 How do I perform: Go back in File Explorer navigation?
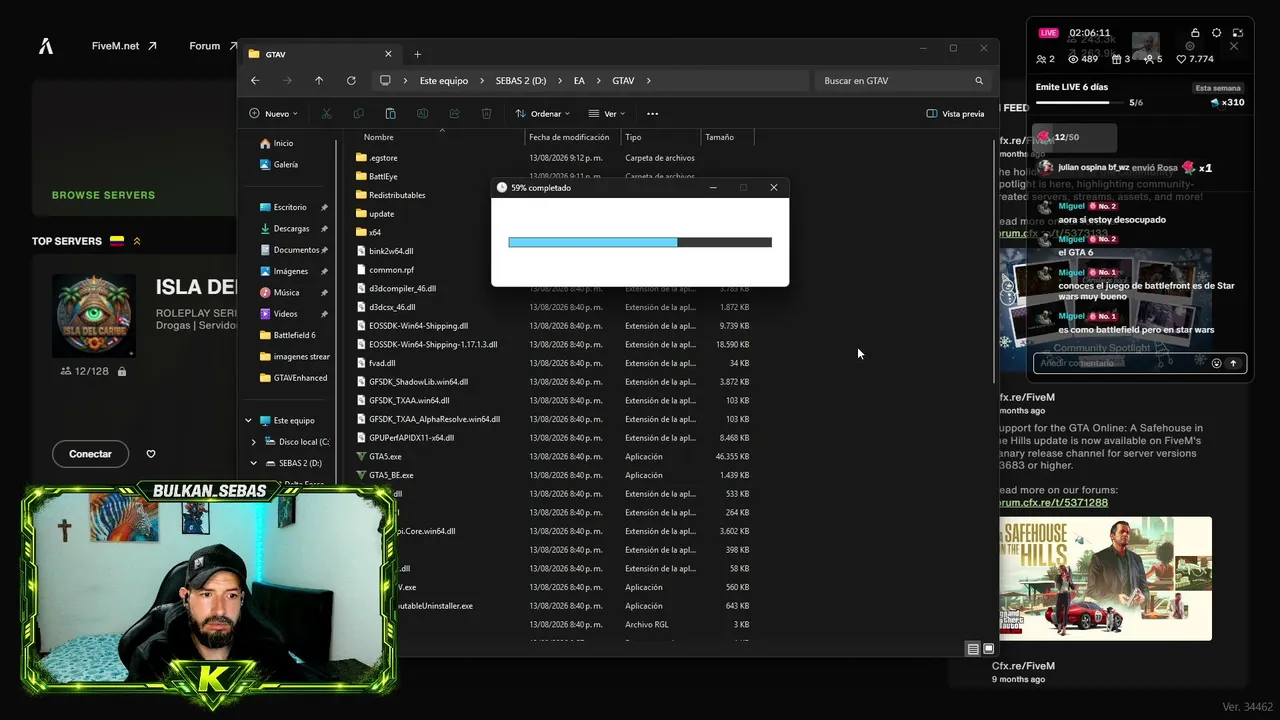pyautogui.click(x=255, y=81)
